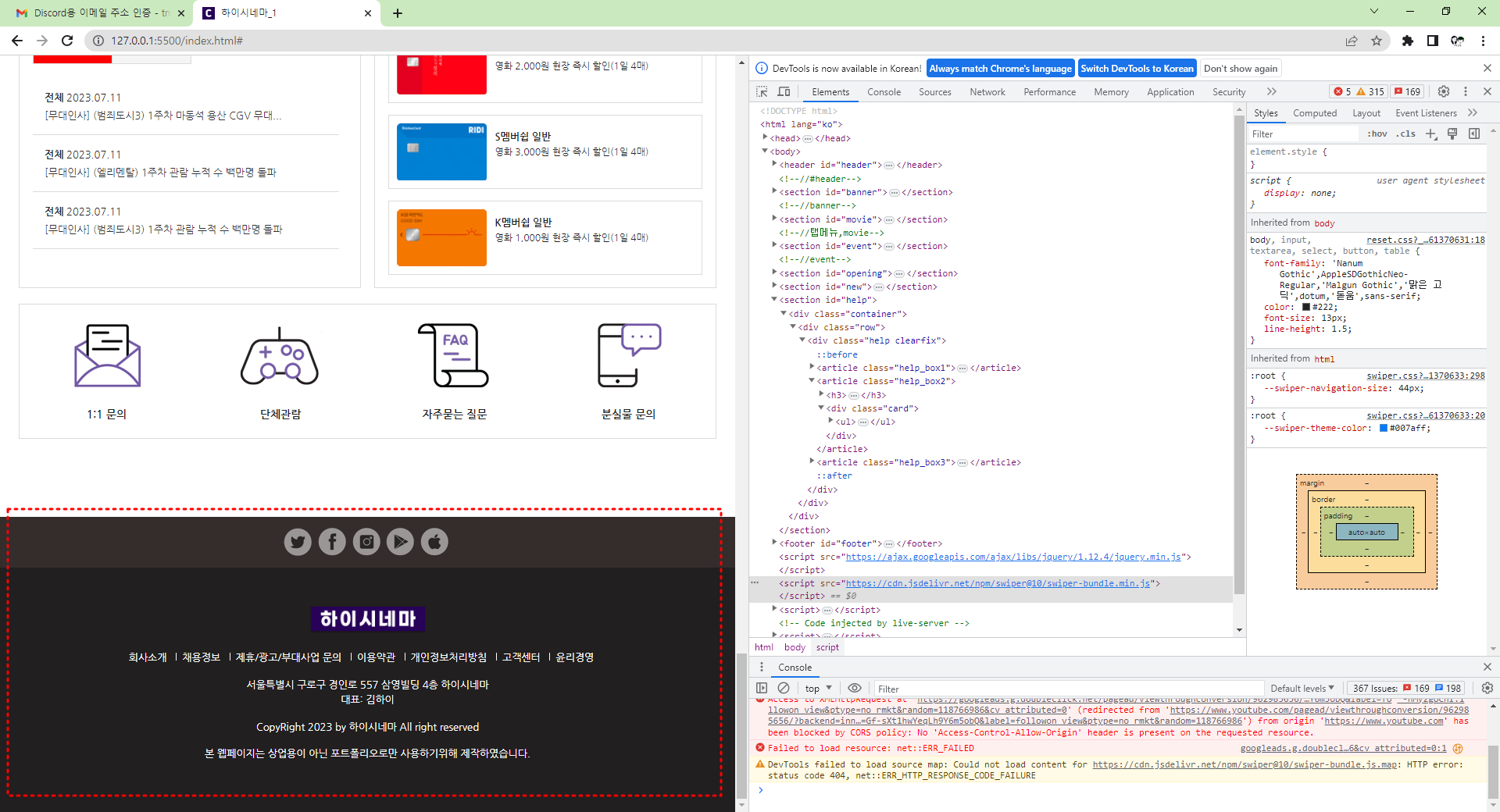Open Chrome extensions puzzle icon
This screenshot has height=812, width=1500.
(1408, 41)
